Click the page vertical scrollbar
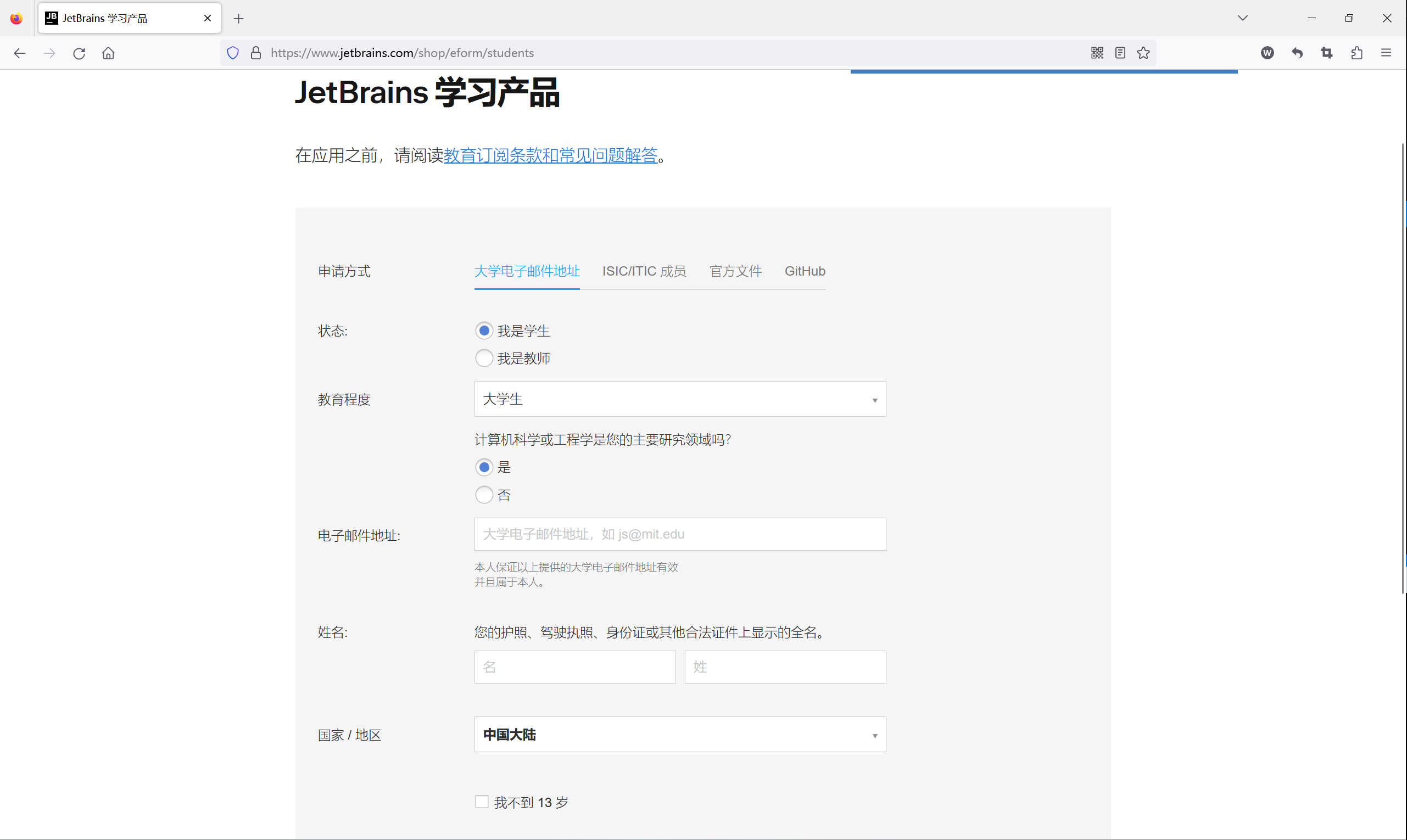The width and height of the screenshot is (1407, 840). click(x=1403, y=368)
